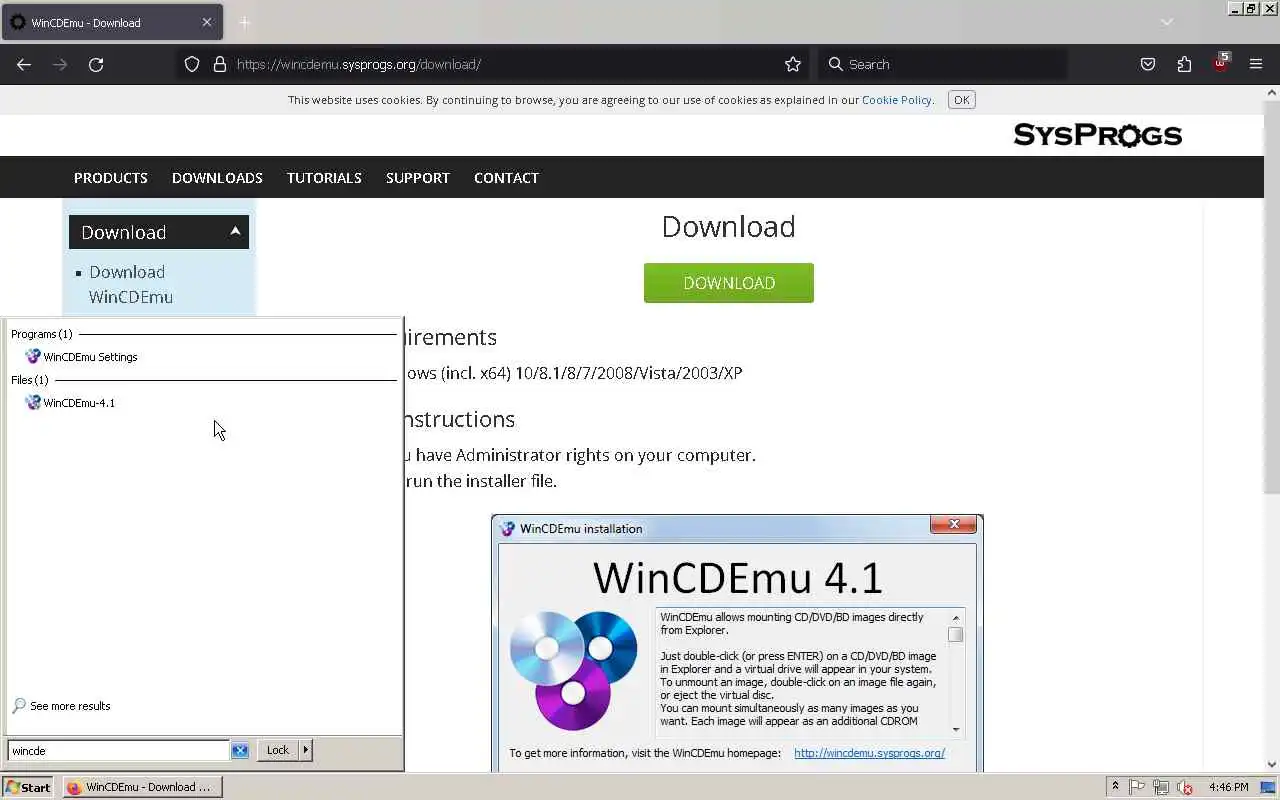Click the muted volume tray icon

coord(1185,787)
